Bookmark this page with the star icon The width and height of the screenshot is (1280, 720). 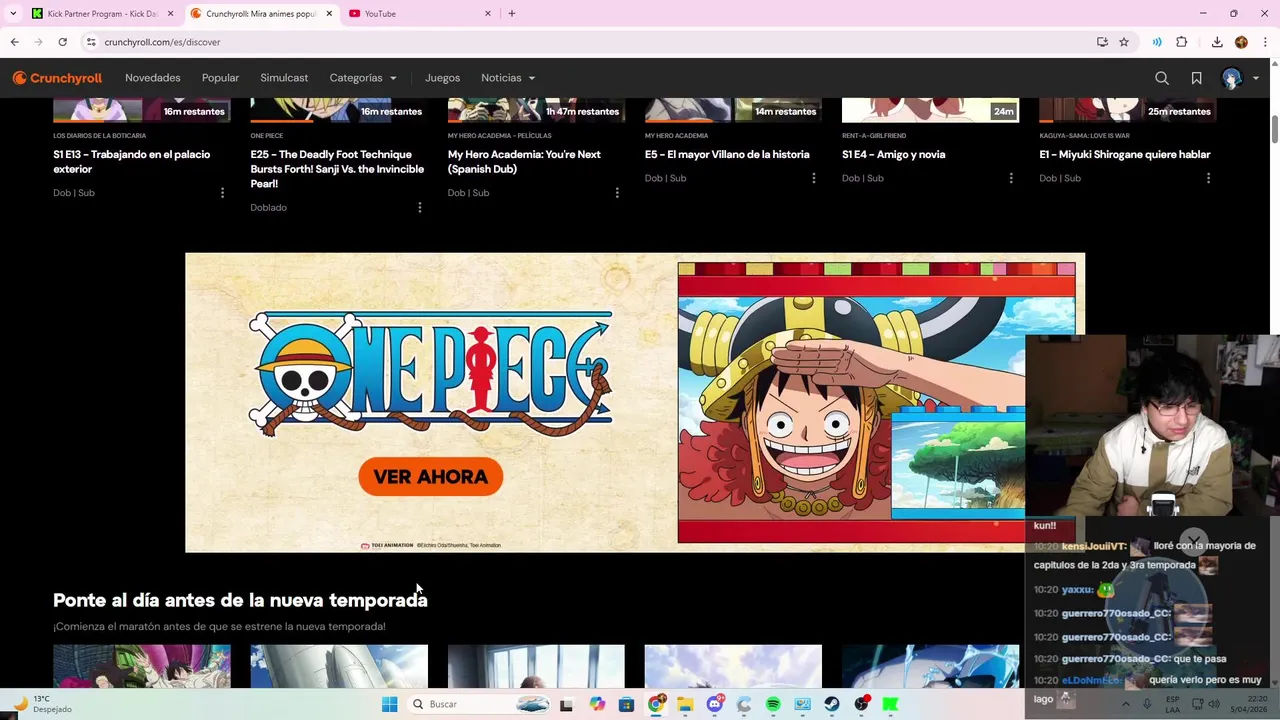[x=1124, y=42]
